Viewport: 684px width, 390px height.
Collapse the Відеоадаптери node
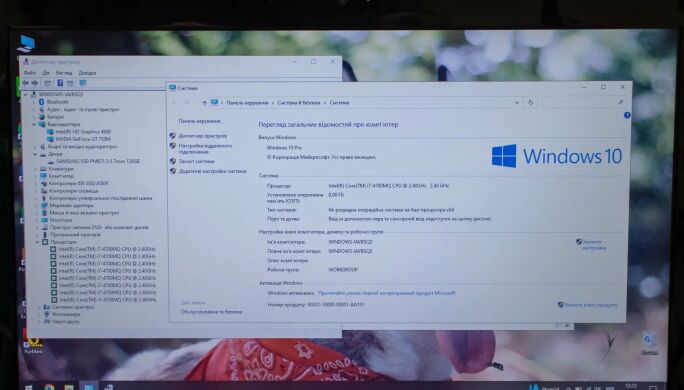tap(34, 124)
